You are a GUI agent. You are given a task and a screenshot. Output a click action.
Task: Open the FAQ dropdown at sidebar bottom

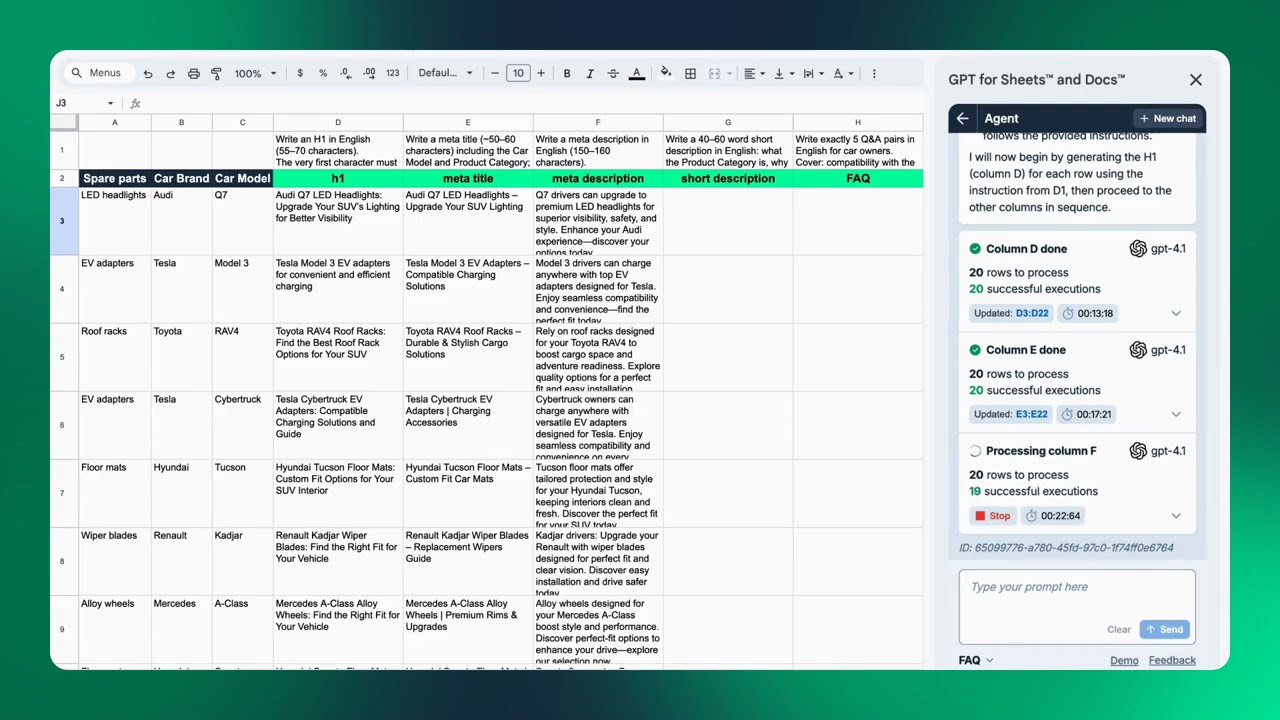pyautogui.click(x=976, y=660)
